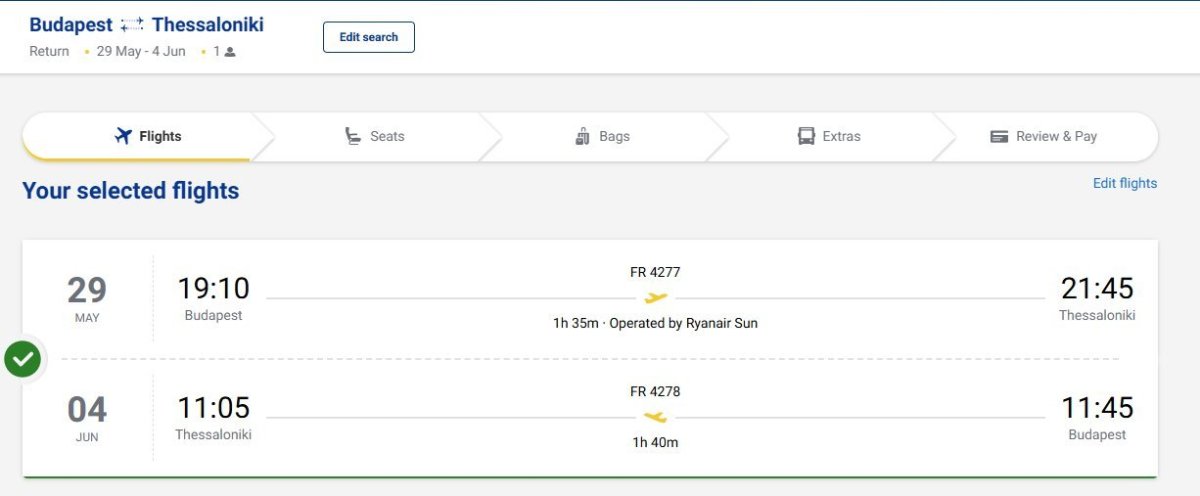This screenshot has height=496, width=1200.
Task: Click the yellow plane icon on flight FR 4277
Action: [655, 298]
